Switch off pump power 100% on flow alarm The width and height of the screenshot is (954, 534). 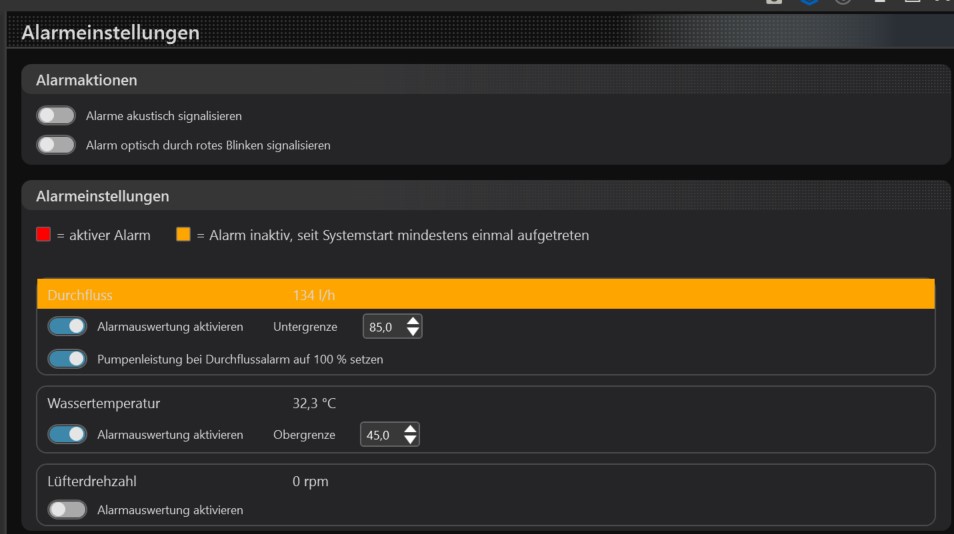point(67,358)
